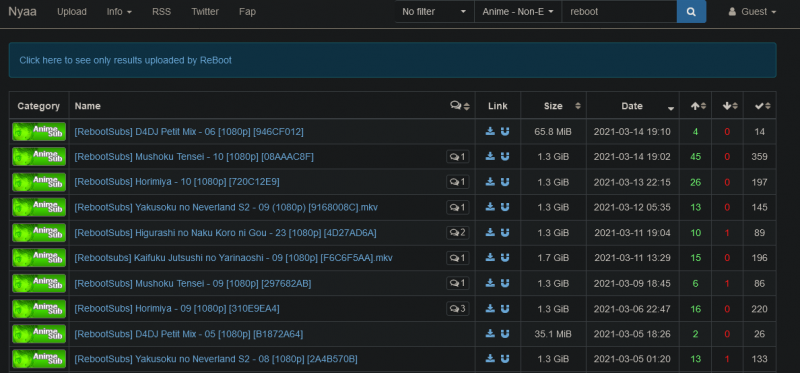Open comments for Mushoku Tensei - 10
The height and width of the screenshot is (373, 800).
458,157
